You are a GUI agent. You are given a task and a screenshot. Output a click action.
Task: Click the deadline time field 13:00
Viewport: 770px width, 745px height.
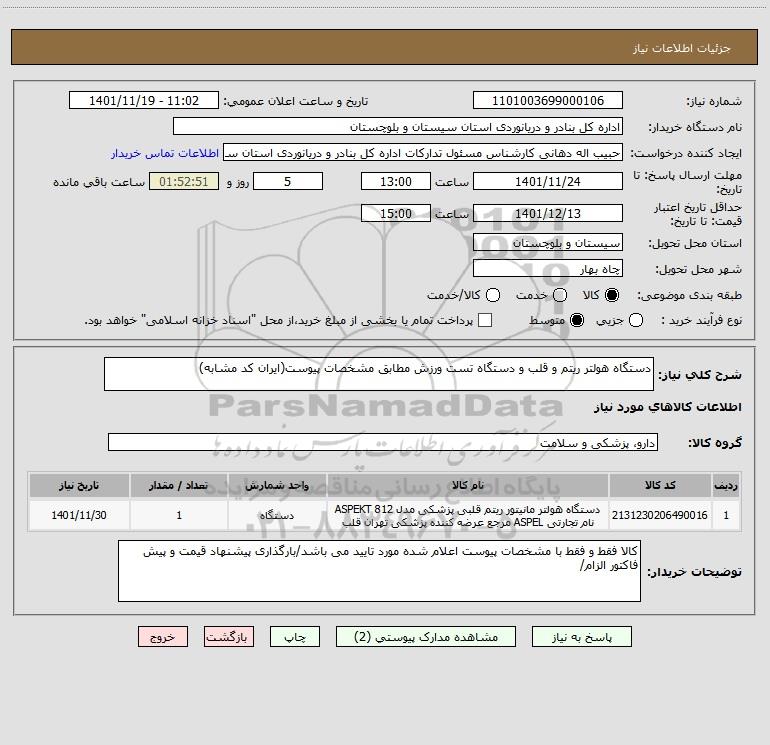pyautogui.click(x=396, y=181)
